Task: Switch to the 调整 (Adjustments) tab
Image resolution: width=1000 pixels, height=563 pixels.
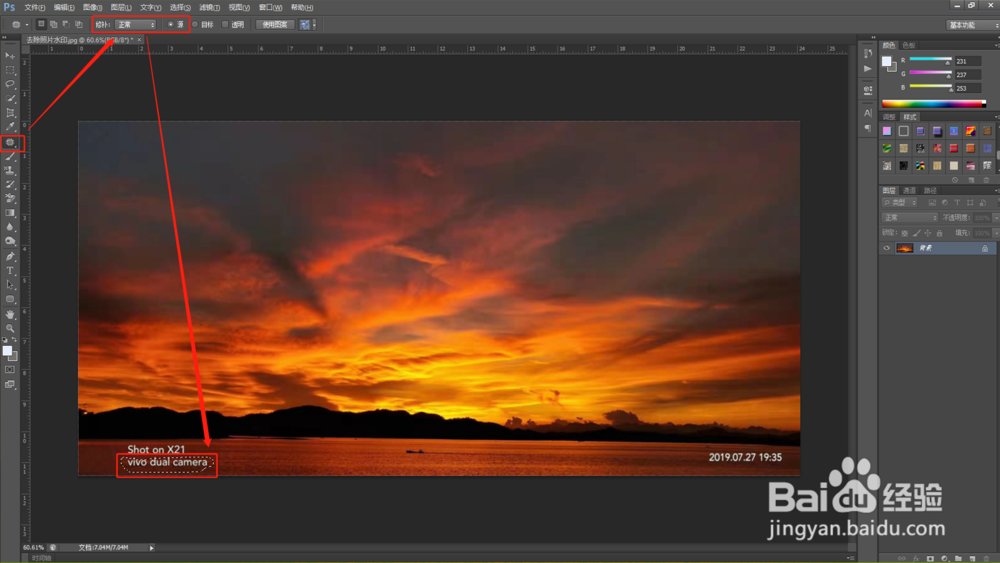Action: click(x=888, y=117)
